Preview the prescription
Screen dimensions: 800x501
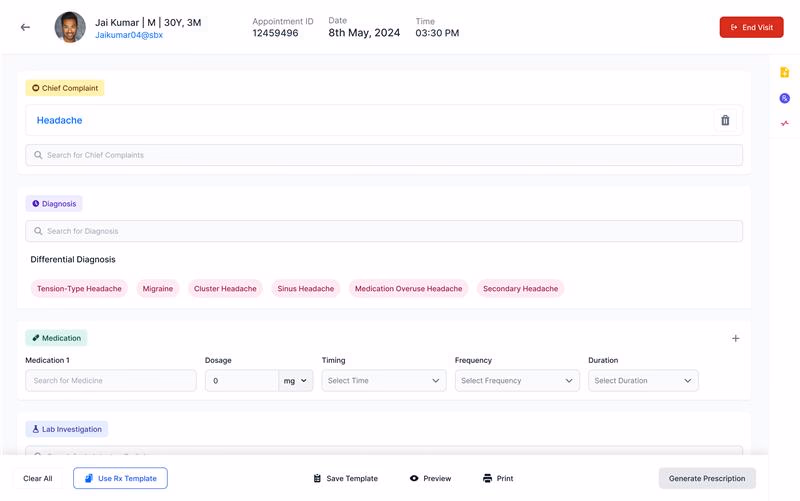(x=431, y=479)
